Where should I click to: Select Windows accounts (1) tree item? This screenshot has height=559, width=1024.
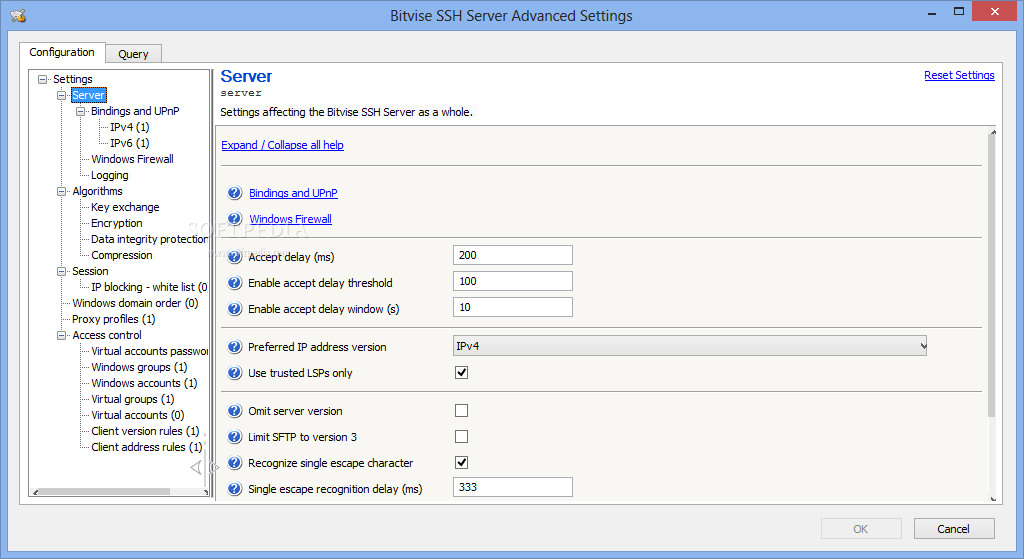click(144, 383)
